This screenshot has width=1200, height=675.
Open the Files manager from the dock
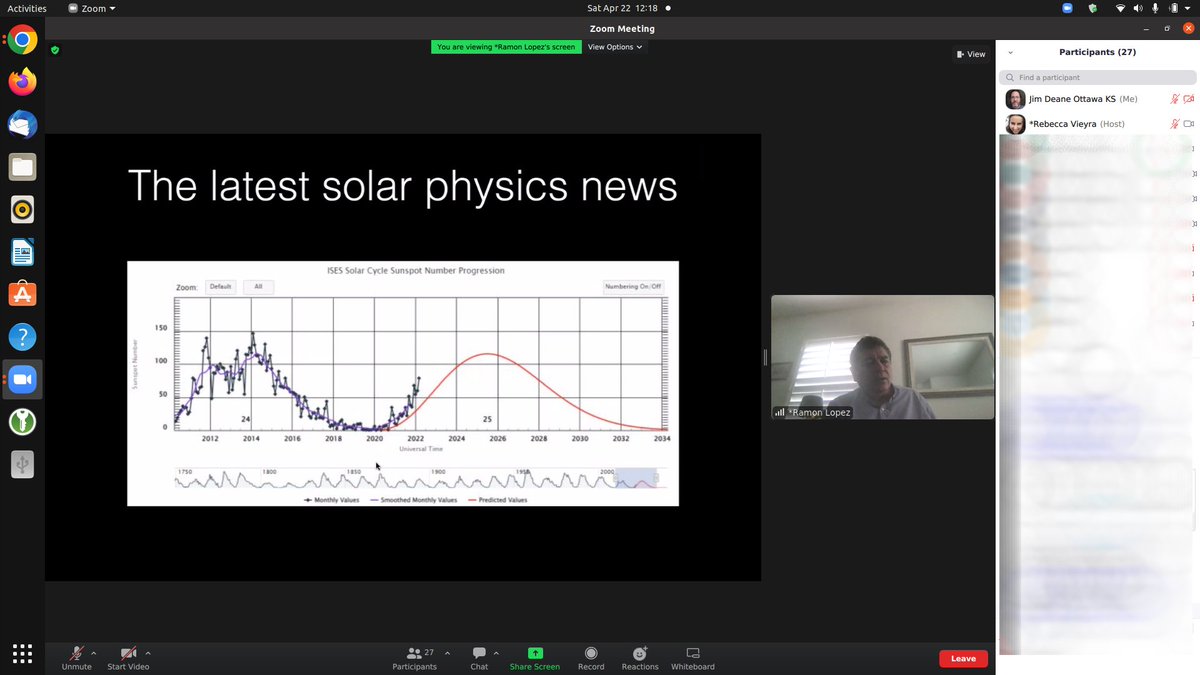tap(22, 167)
